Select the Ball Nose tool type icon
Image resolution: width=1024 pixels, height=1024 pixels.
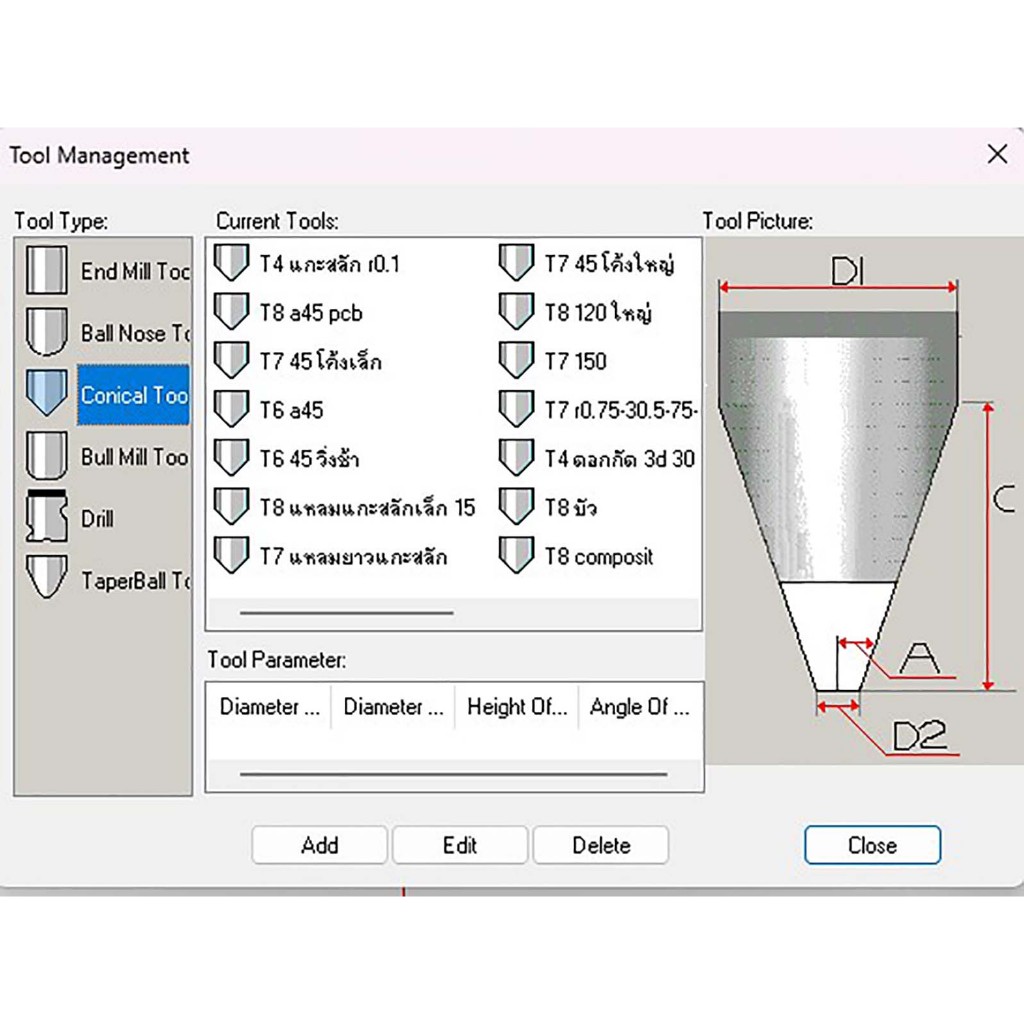(x=47, y=332)
